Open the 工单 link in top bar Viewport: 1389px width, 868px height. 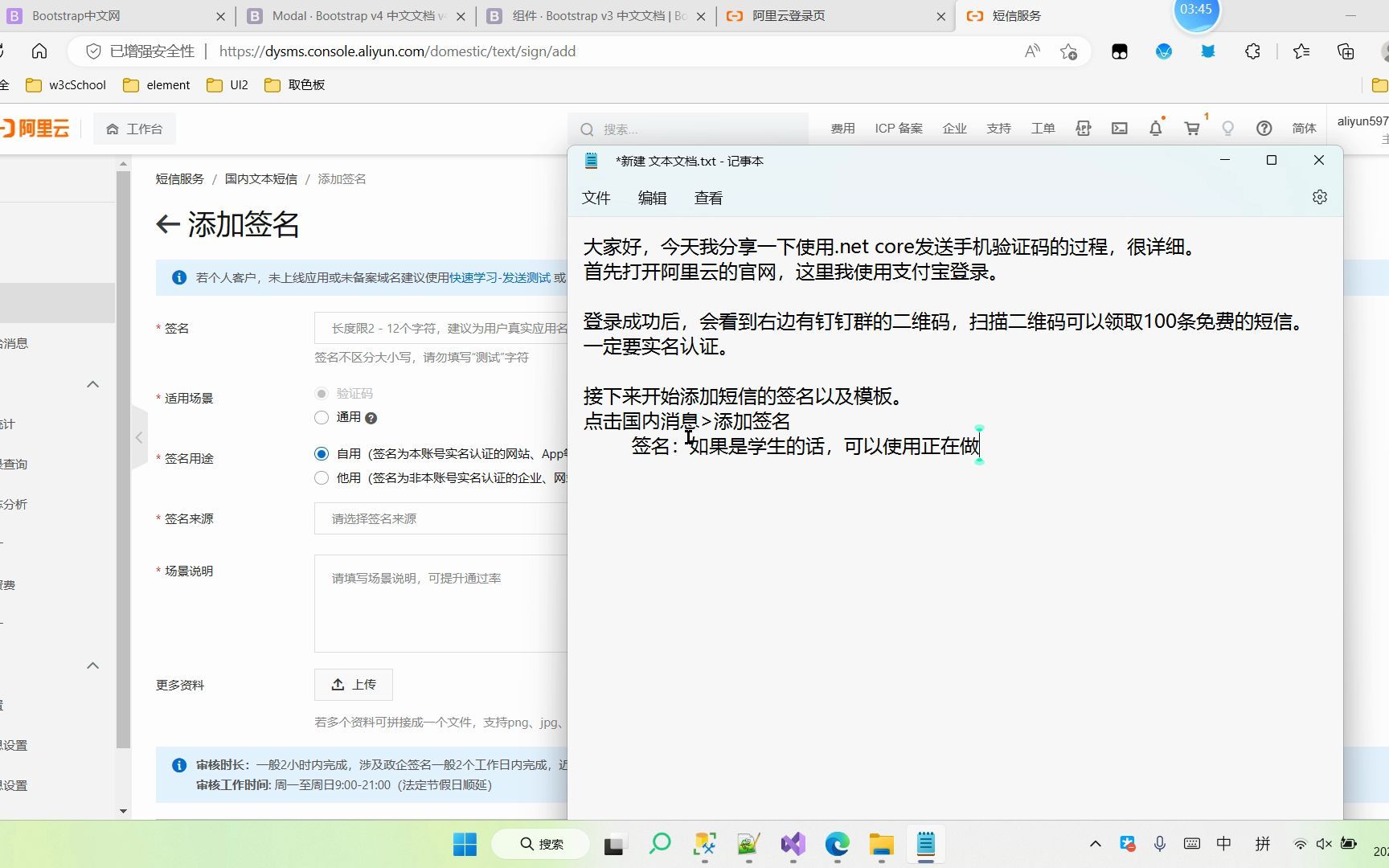[1043, 129]
